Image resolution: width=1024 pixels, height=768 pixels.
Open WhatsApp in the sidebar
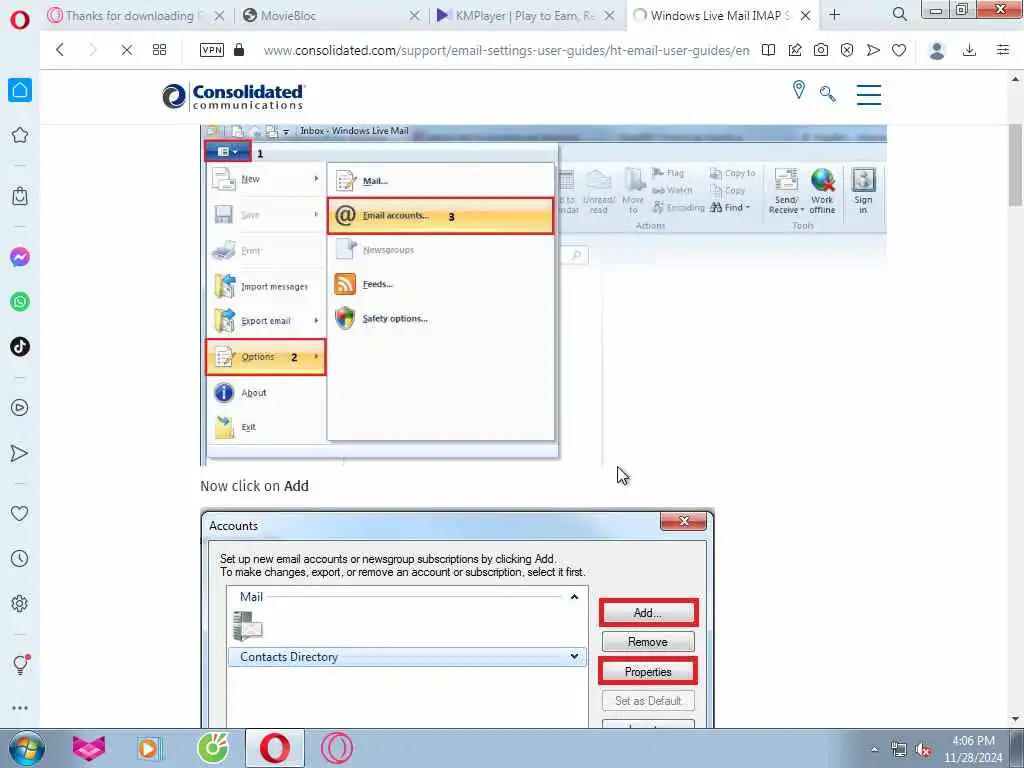coord(20,302)
